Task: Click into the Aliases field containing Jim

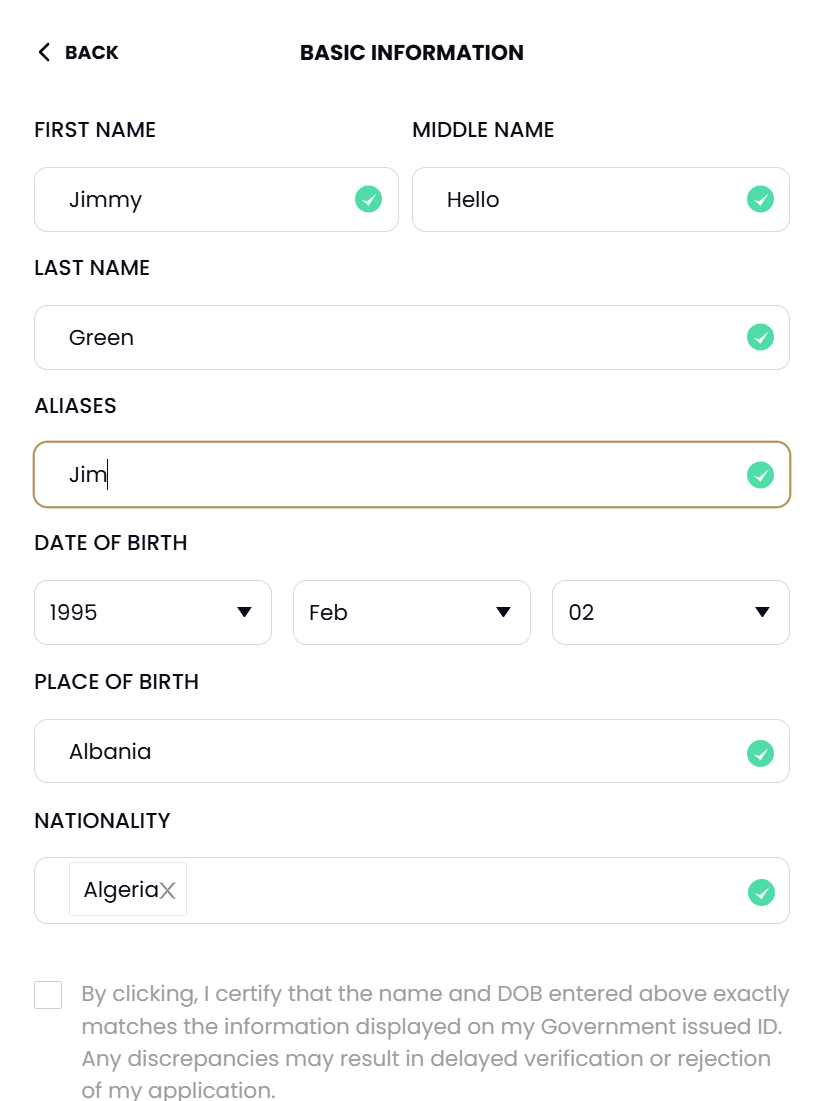Action: pyautogui.click(x=412, y=475)
